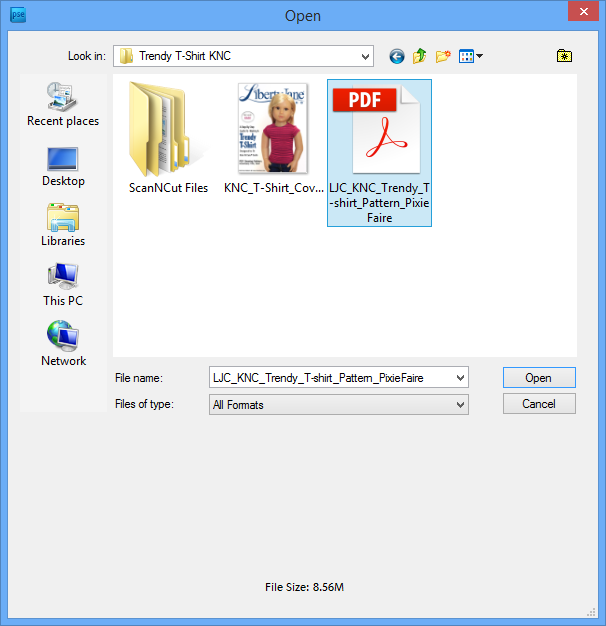Image resolution: width=606 pixels, height=626 pixels.
Task: Open Recent places in sidebar
Action: [63, 104]
